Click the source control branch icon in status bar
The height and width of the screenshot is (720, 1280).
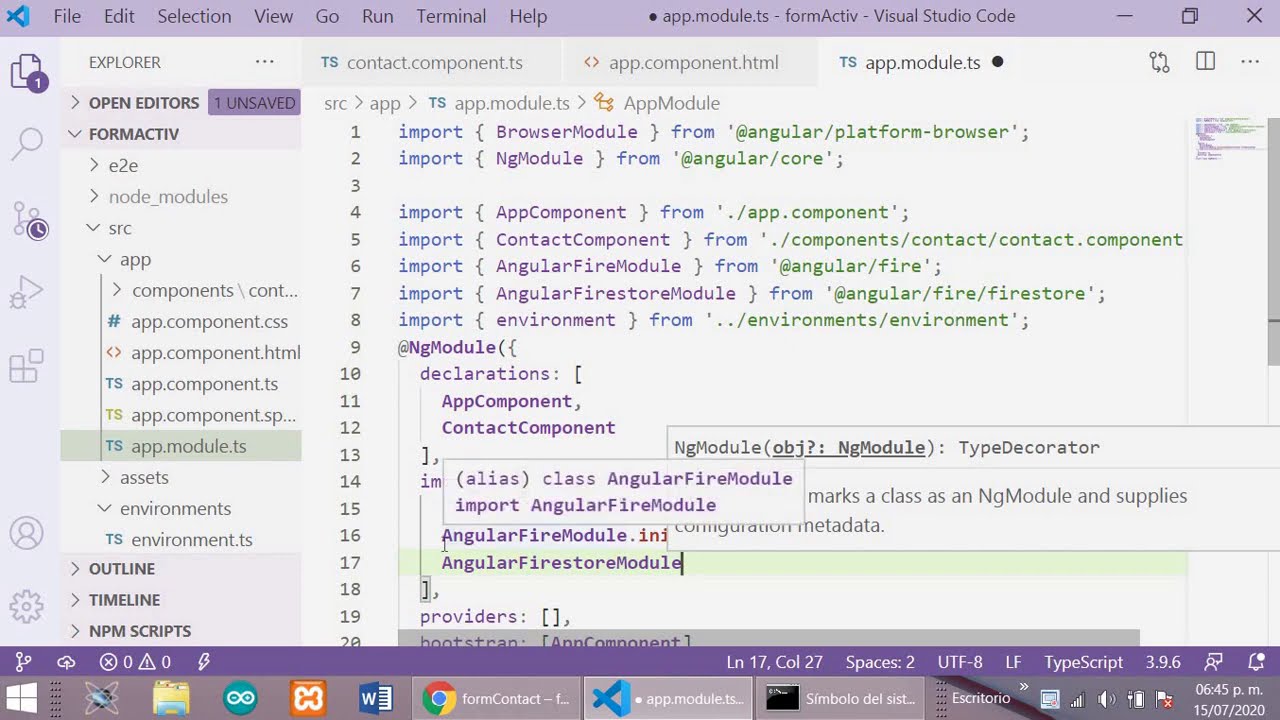click(23, 662)
